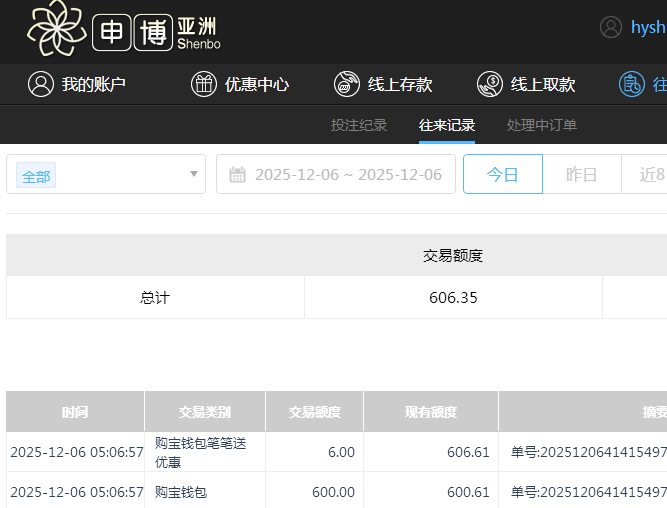Open the date range 2025-12-06 field
The width and height of the screenshot is (667, 508).
336,174
